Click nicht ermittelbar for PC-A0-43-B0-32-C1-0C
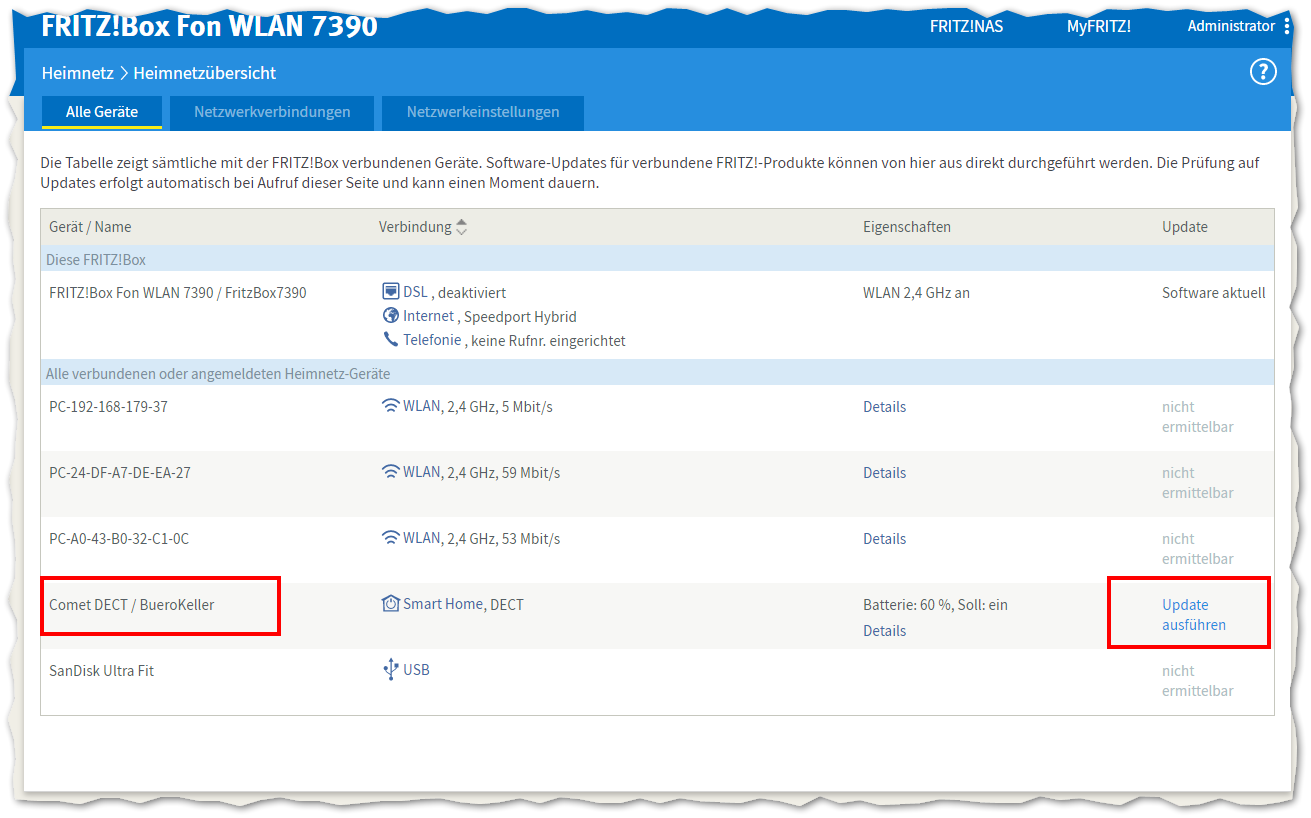 coord(1198,549)
